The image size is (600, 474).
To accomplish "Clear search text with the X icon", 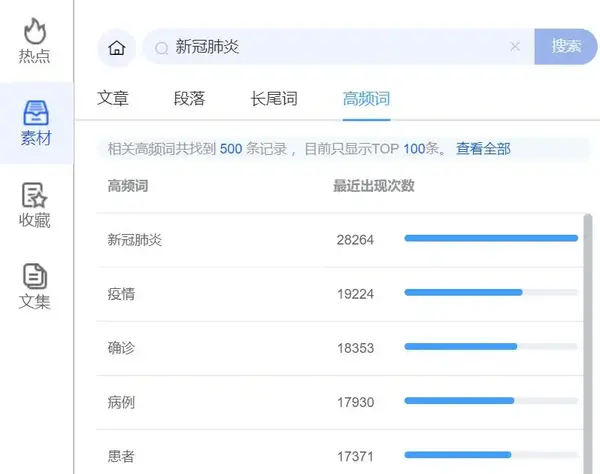I will click(x=515, y=47).
